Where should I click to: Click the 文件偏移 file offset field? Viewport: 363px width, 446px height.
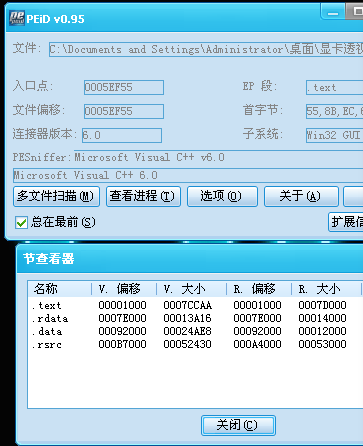124,111
